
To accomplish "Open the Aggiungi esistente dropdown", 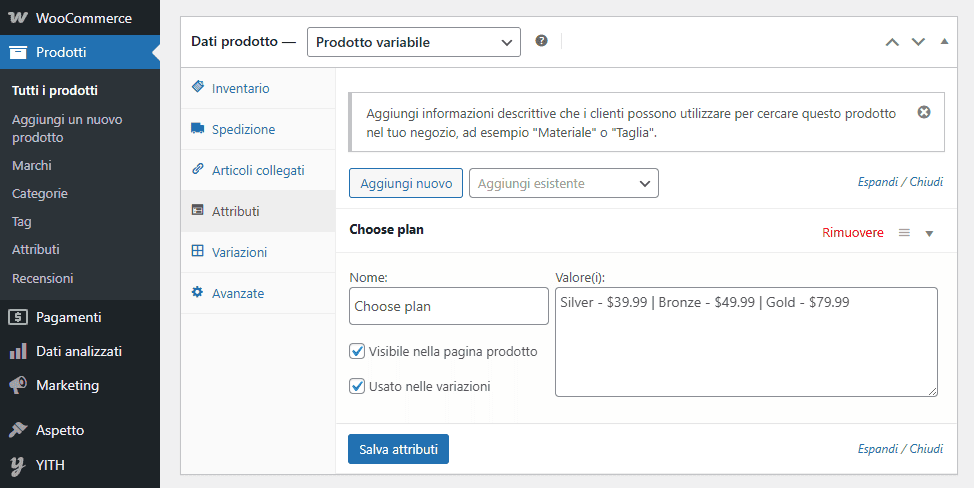I will pyautogui.click(x=563, y=183).
